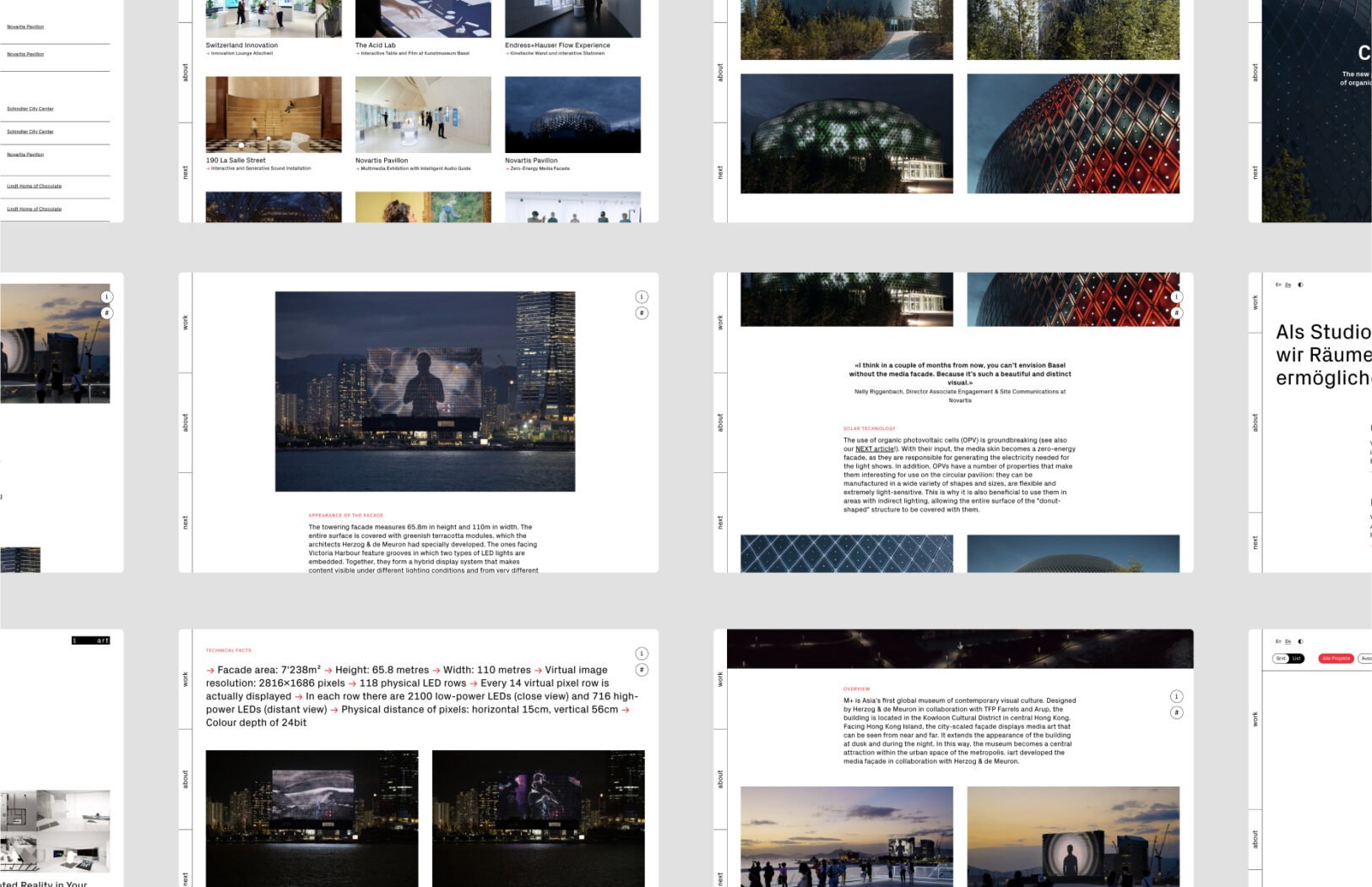Open the about tab beside Switzerland Innovation thumbnail
The image size is (1372, 887).
pos(186,73)
